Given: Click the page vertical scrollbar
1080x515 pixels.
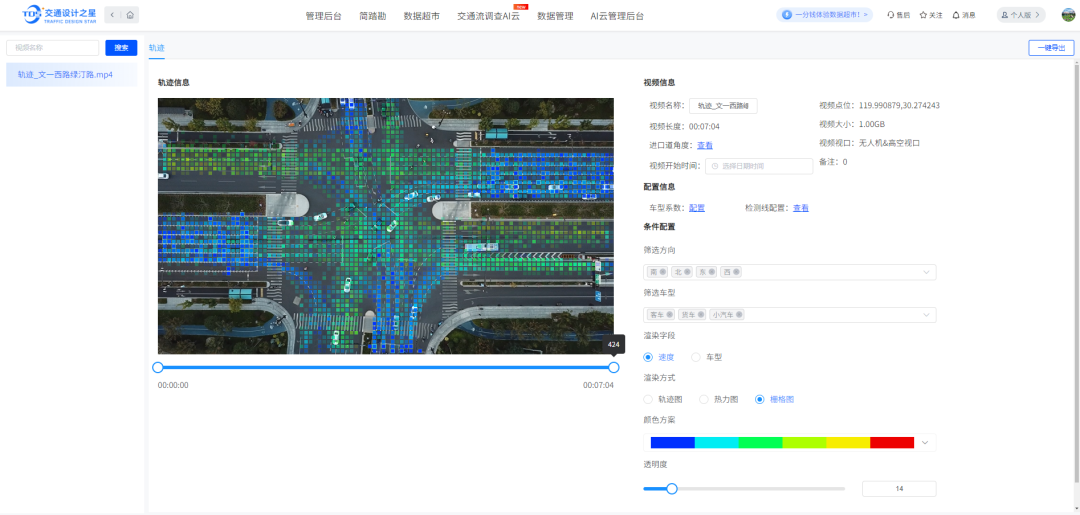Looking at the screenshot, I should click(x=1077, y=272).
